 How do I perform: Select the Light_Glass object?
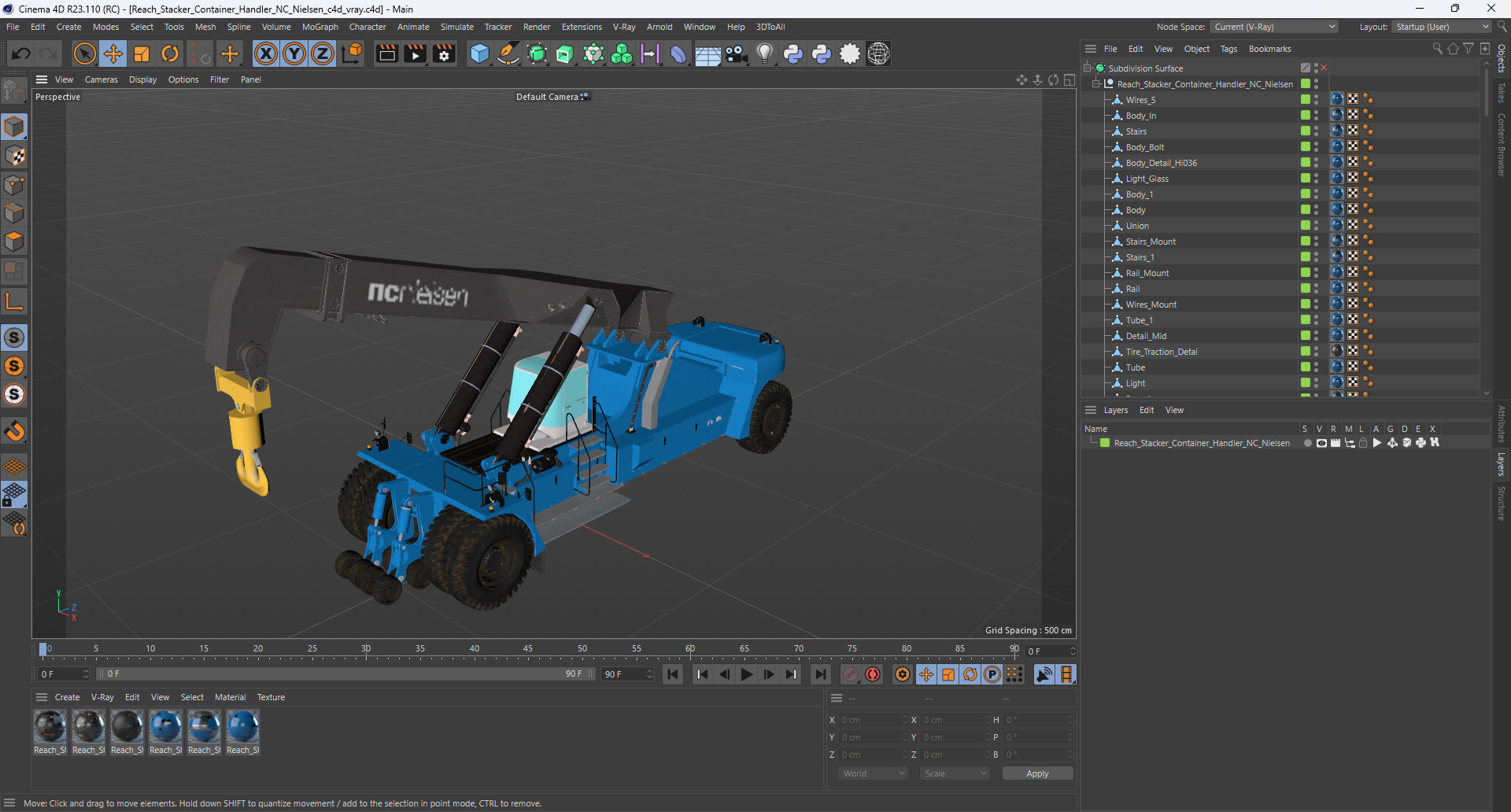coord(1147,179)
